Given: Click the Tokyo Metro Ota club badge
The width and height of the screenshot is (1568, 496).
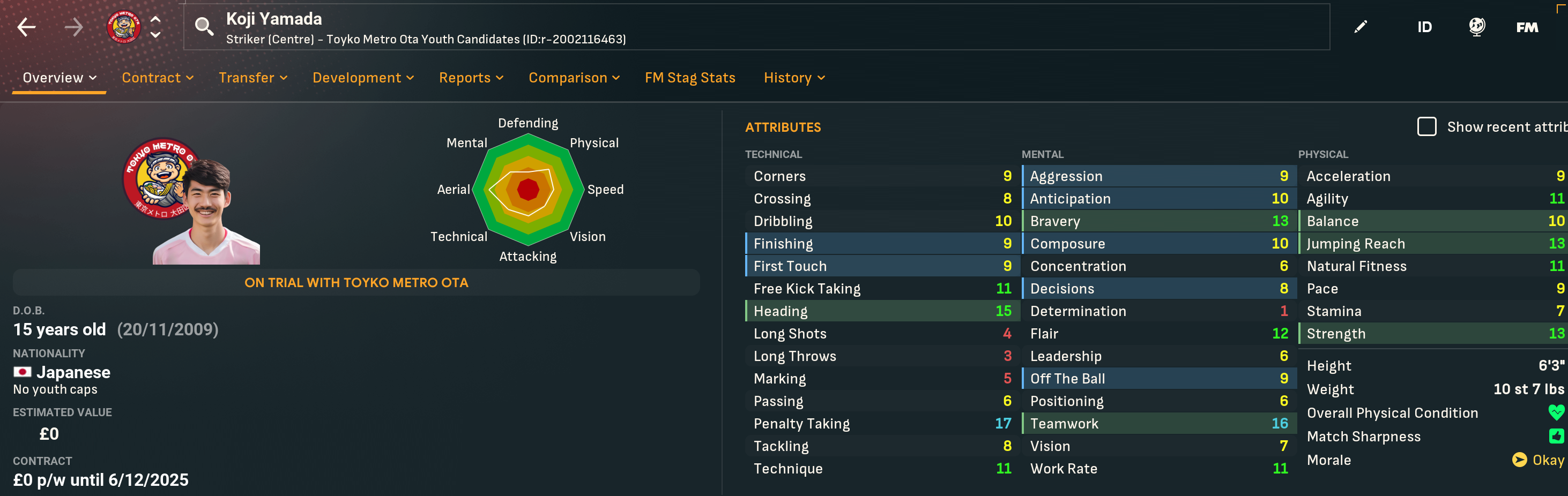Looking at the screenshot, I should [124, 27].
